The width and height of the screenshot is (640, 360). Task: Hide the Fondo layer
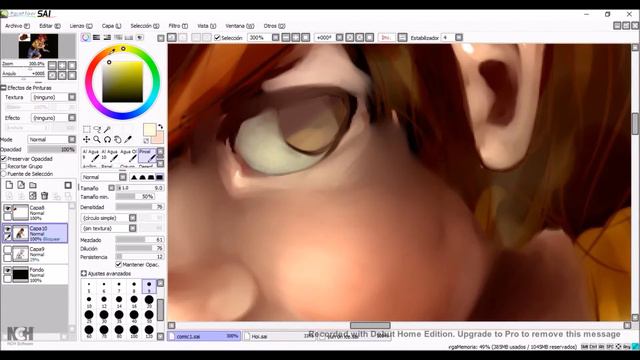[x=7, y=271]
